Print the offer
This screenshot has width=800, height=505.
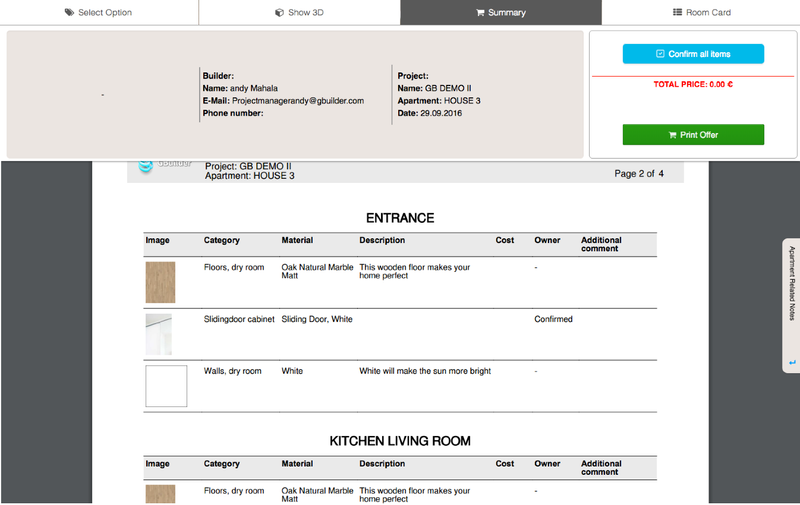pos(693,135)
